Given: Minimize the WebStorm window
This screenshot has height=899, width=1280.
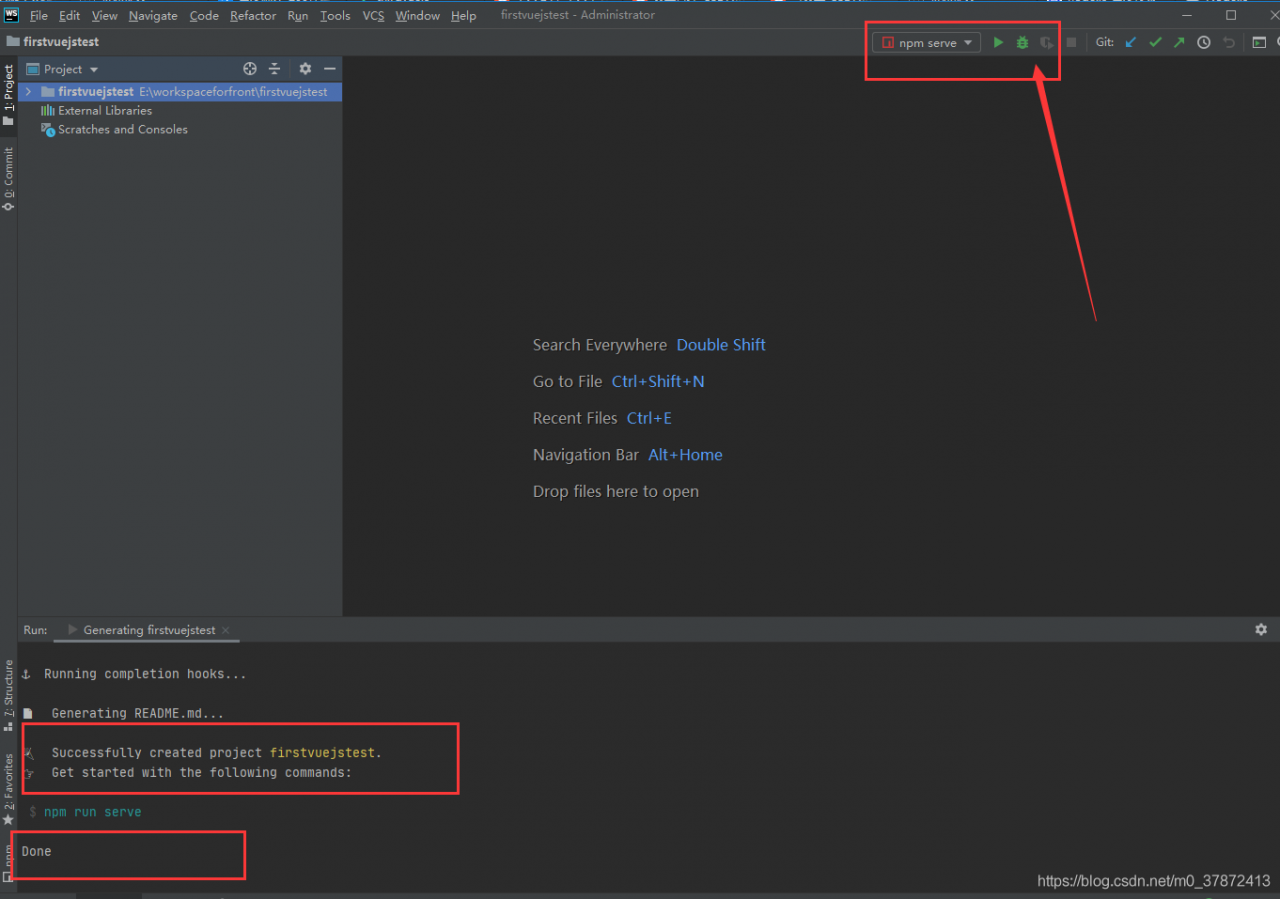Looking at the screenshot, I should pos(1186,15).
